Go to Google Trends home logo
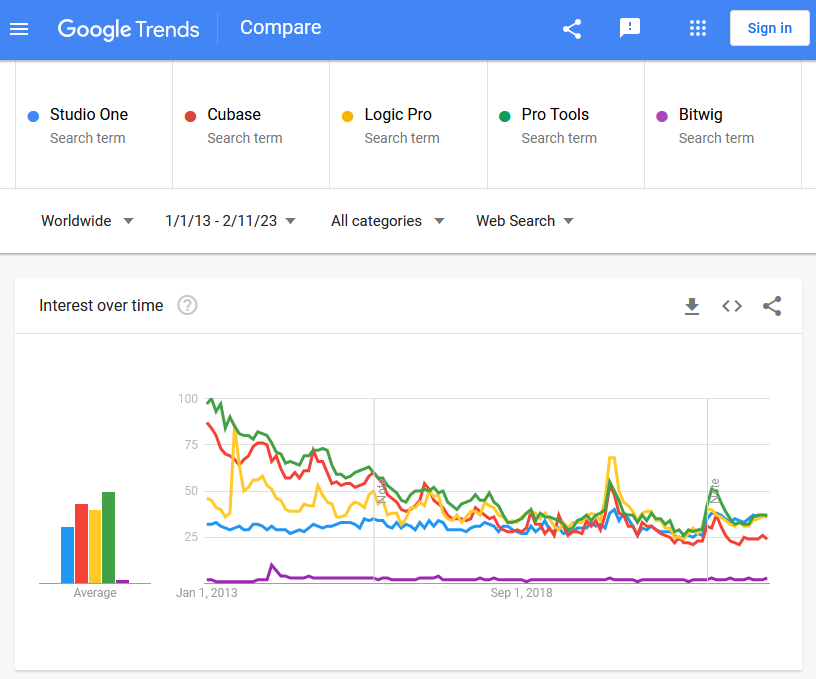Screen dimensions: 816x679 [128, 29]
